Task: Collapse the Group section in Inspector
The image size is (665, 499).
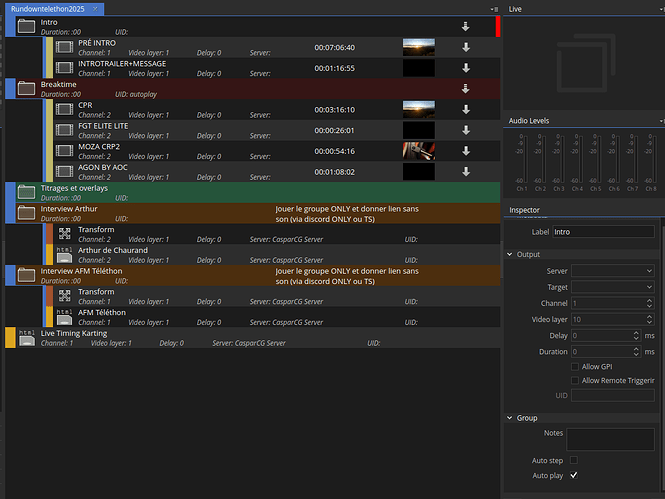Action: click(511, 418)
